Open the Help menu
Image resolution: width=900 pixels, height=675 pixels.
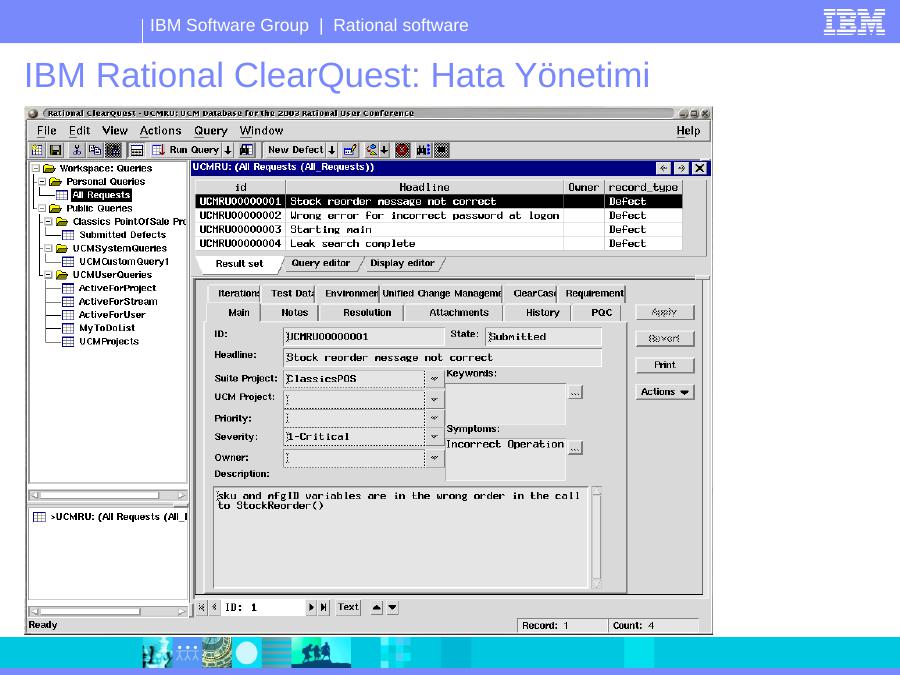click(x=688, y=131)
